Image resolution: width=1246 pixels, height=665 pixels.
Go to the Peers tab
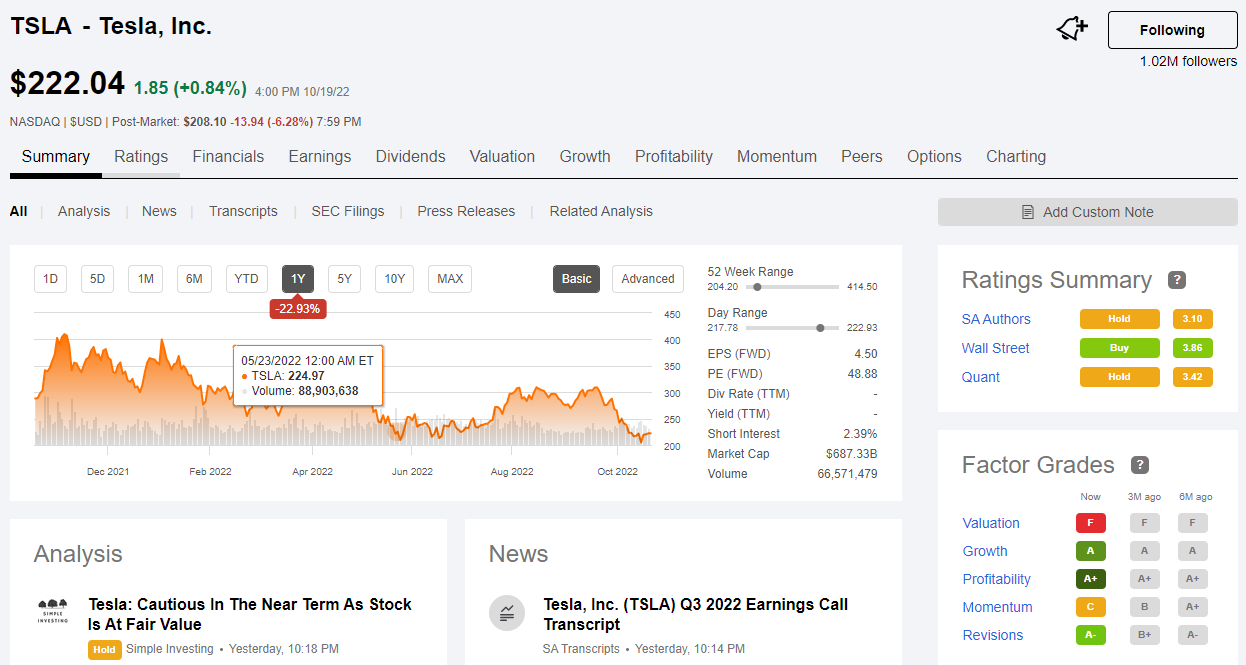[862, 157]
